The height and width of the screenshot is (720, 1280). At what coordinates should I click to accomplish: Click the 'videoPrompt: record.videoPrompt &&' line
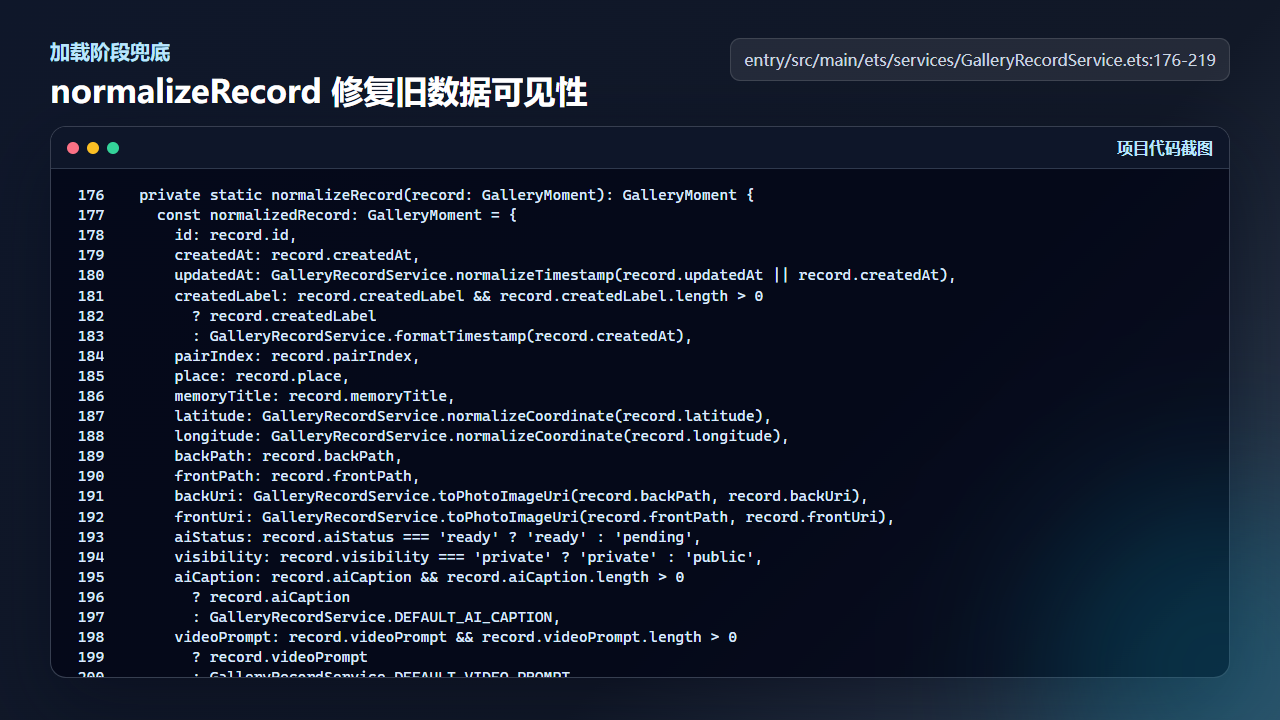[x=456, y=637]
